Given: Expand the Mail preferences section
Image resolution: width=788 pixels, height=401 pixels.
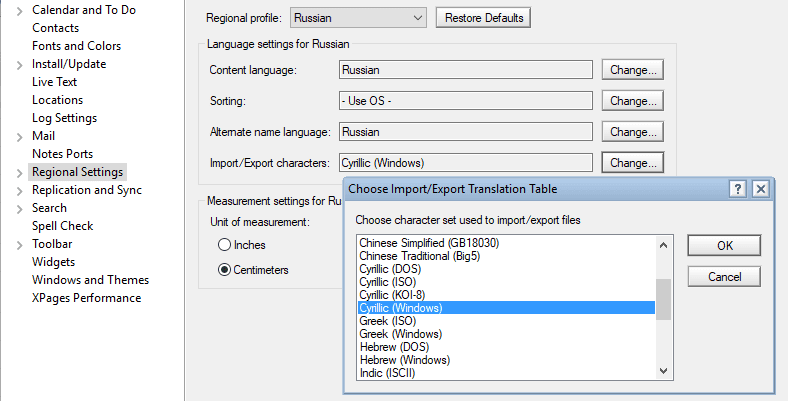Looking at the screenshot, I should [x=21, y=136].
